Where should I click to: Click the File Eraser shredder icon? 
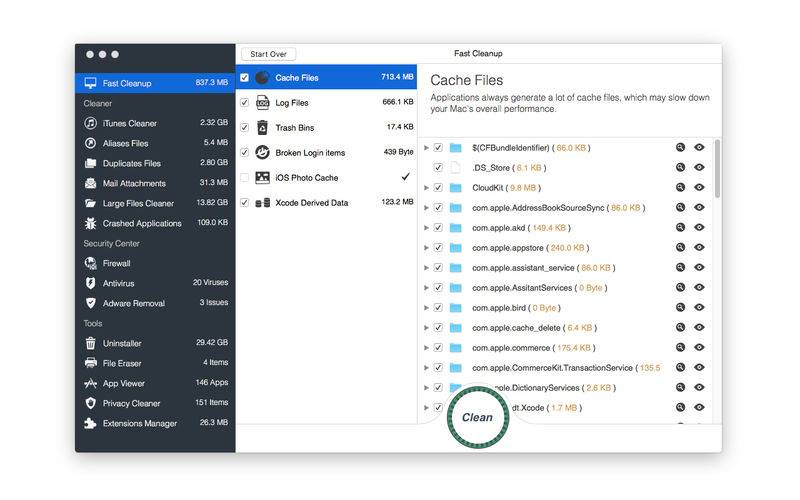point(90,363)
